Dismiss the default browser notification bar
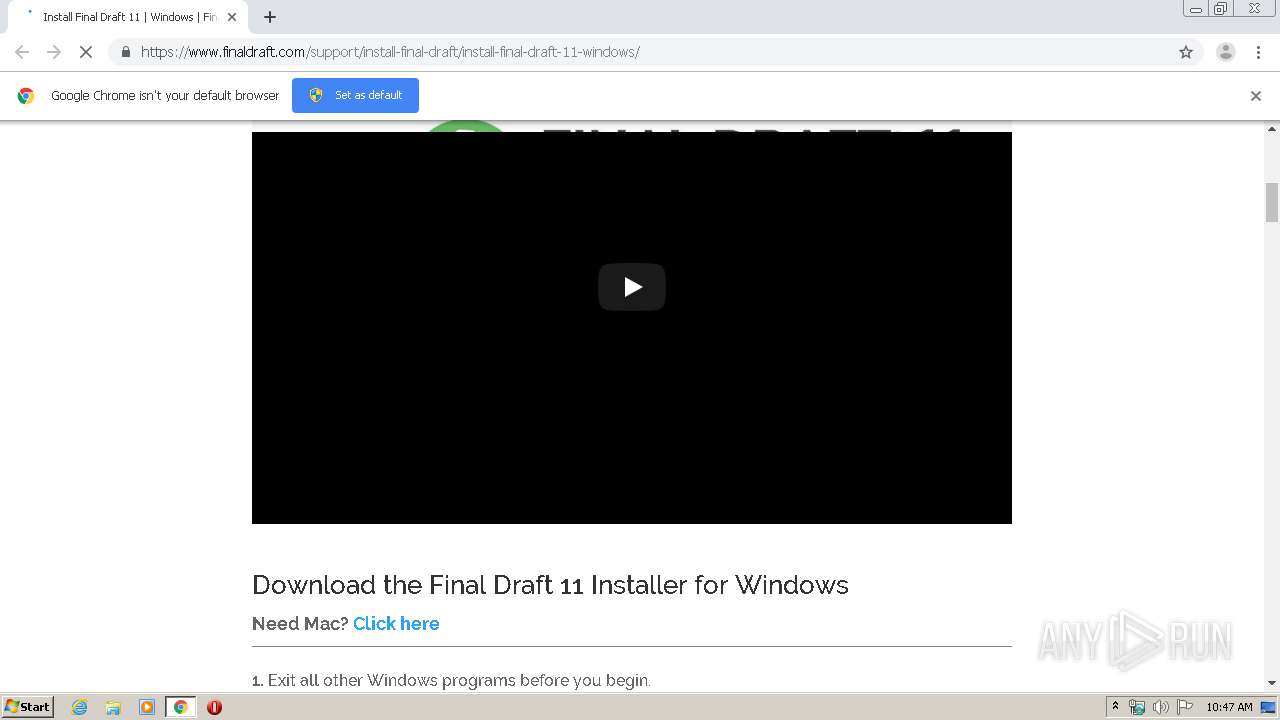The image size is (1280, 720). 1256,96
